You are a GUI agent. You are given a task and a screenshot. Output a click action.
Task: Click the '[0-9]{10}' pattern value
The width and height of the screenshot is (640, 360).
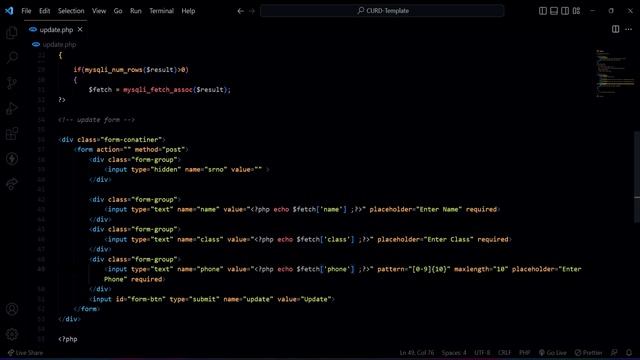point(430,269)
